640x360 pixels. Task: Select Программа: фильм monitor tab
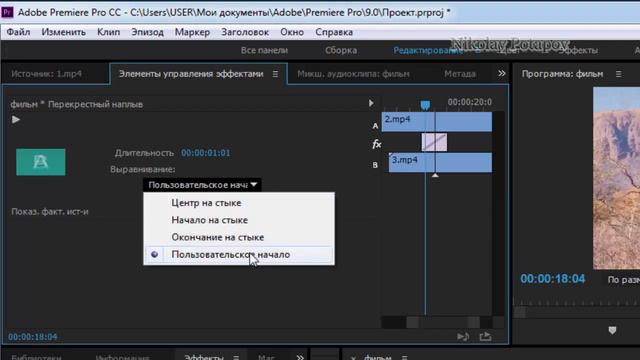click(562, 74)
